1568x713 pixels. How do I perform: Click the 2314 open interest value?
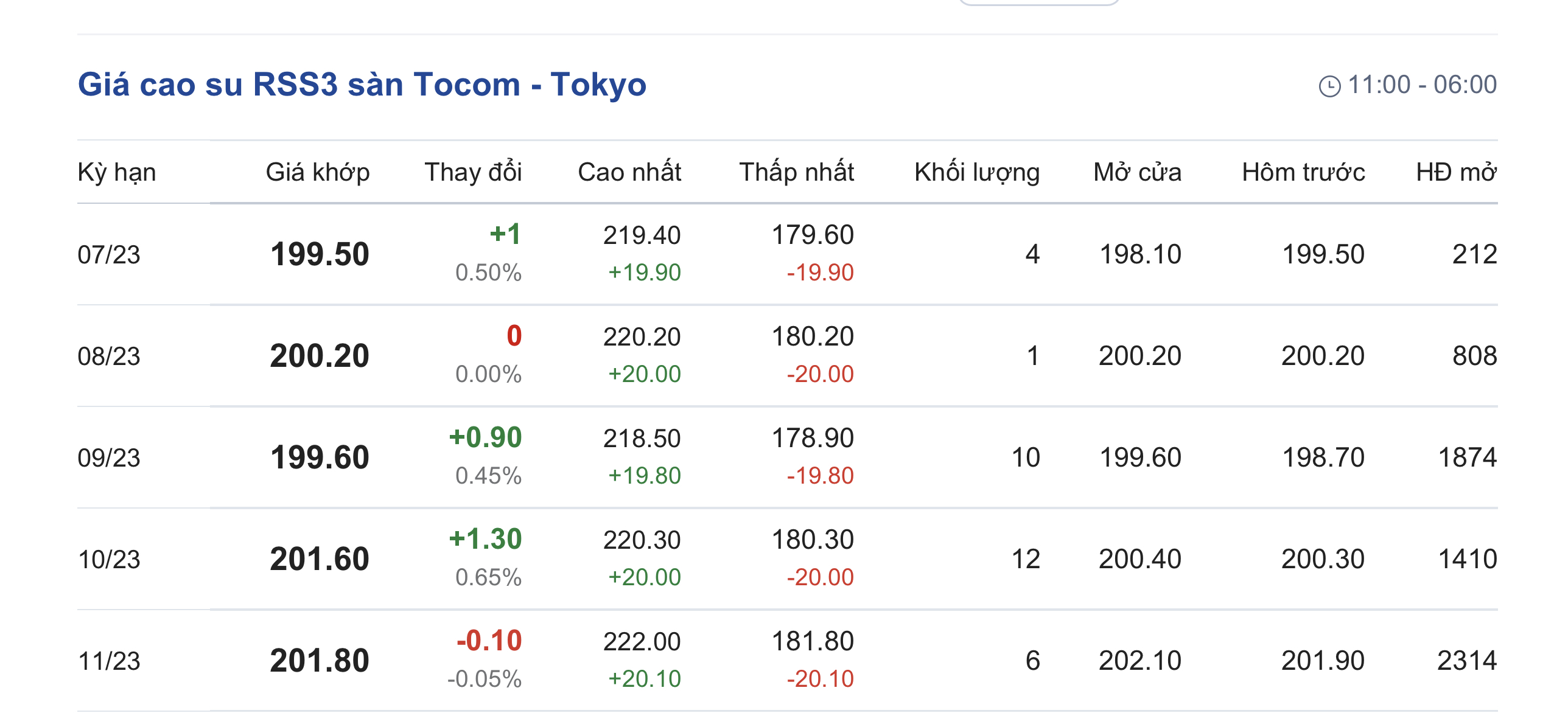[x=1466, y=661]
